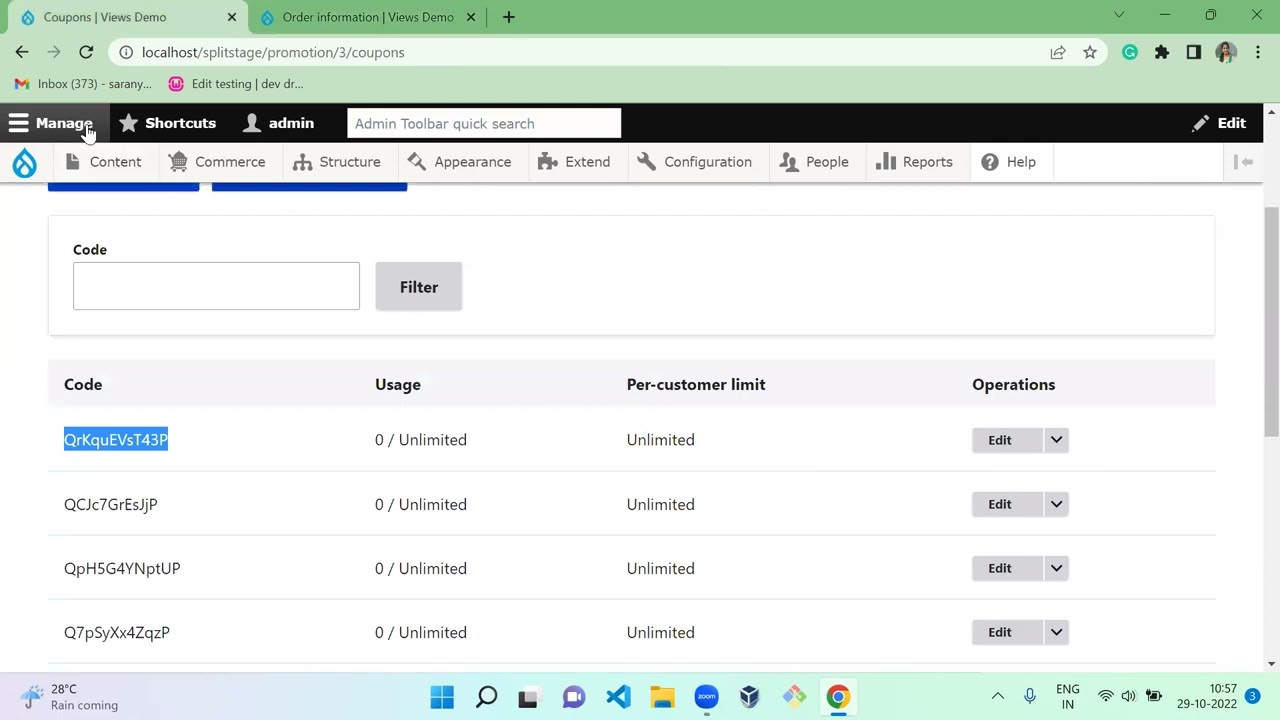This screenshot has width=1280, height=720.
Task: Open File Explorer from taskbar
Action: (662, 696)
